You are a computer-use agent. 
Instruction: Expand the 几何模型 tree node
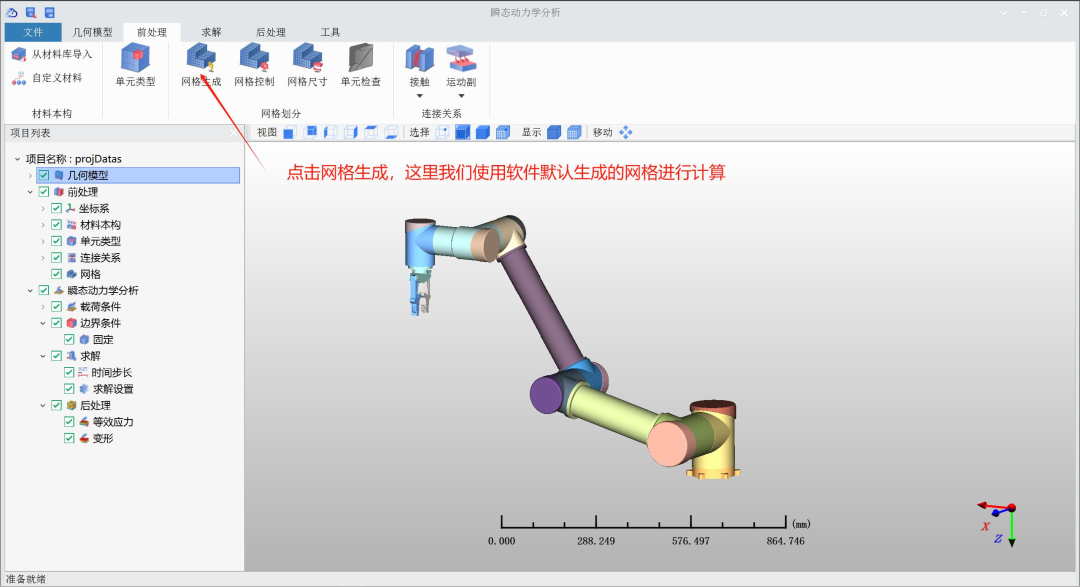click(x=30, y=175)
